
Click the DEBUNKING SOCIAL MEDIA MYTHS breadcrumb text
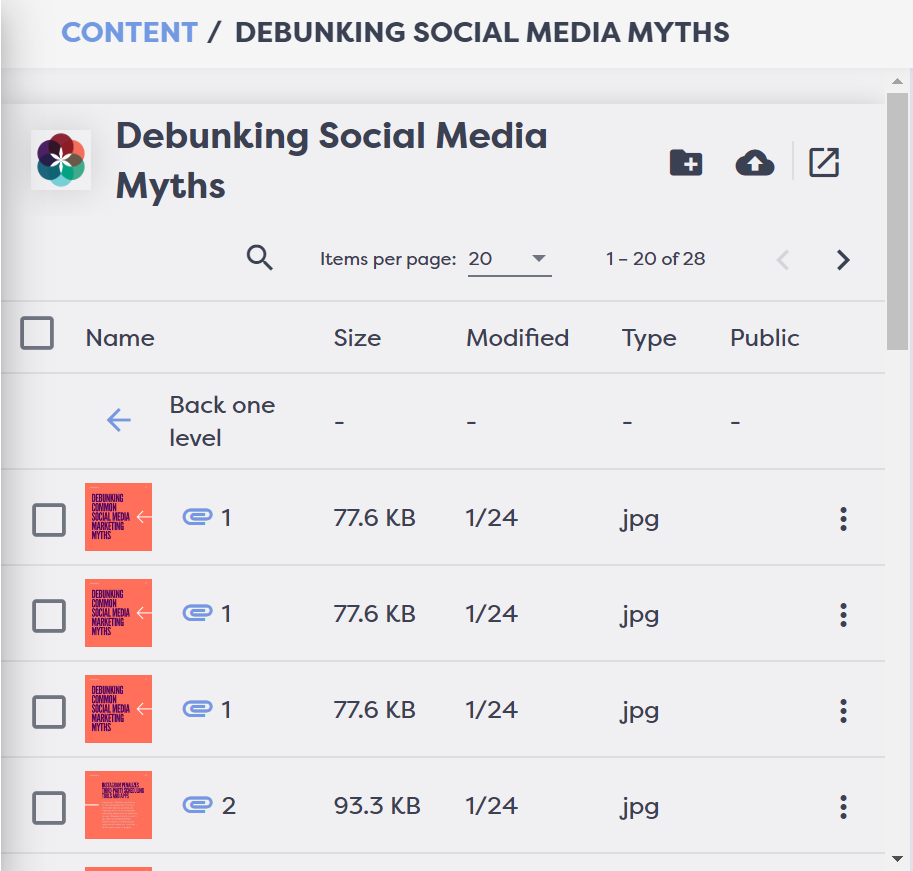(482, 32)
